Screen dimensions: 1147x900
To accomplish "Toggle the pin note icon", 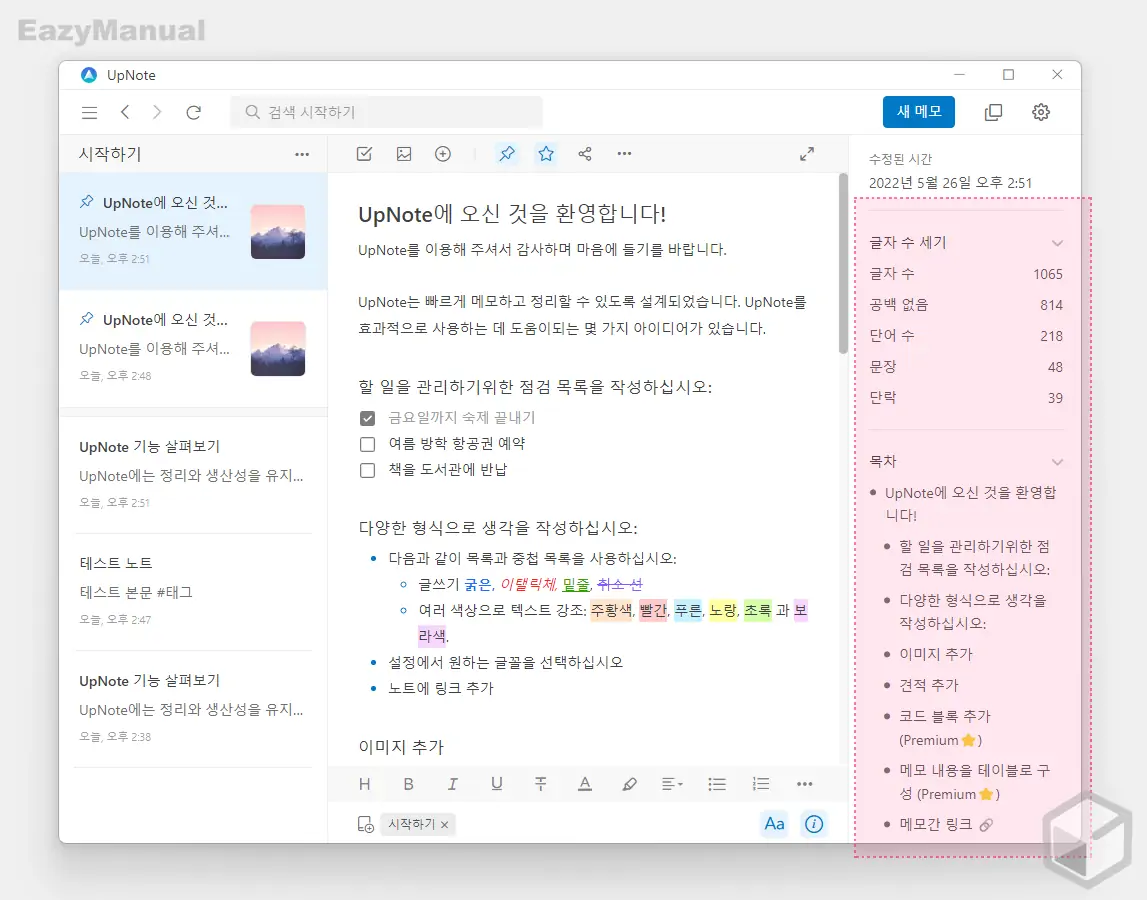I will point(507,154).
